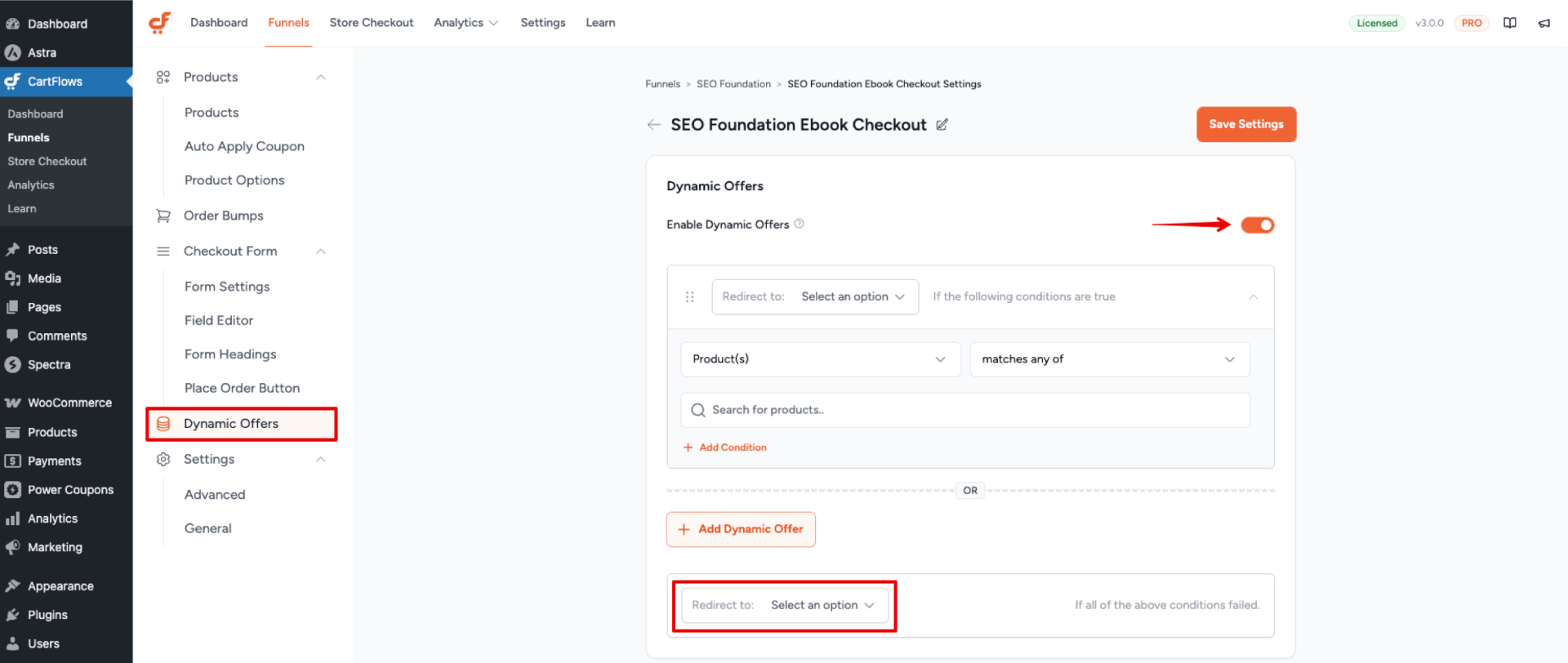
Task: Open the Settings tab in top navigation
Action: 543,23
